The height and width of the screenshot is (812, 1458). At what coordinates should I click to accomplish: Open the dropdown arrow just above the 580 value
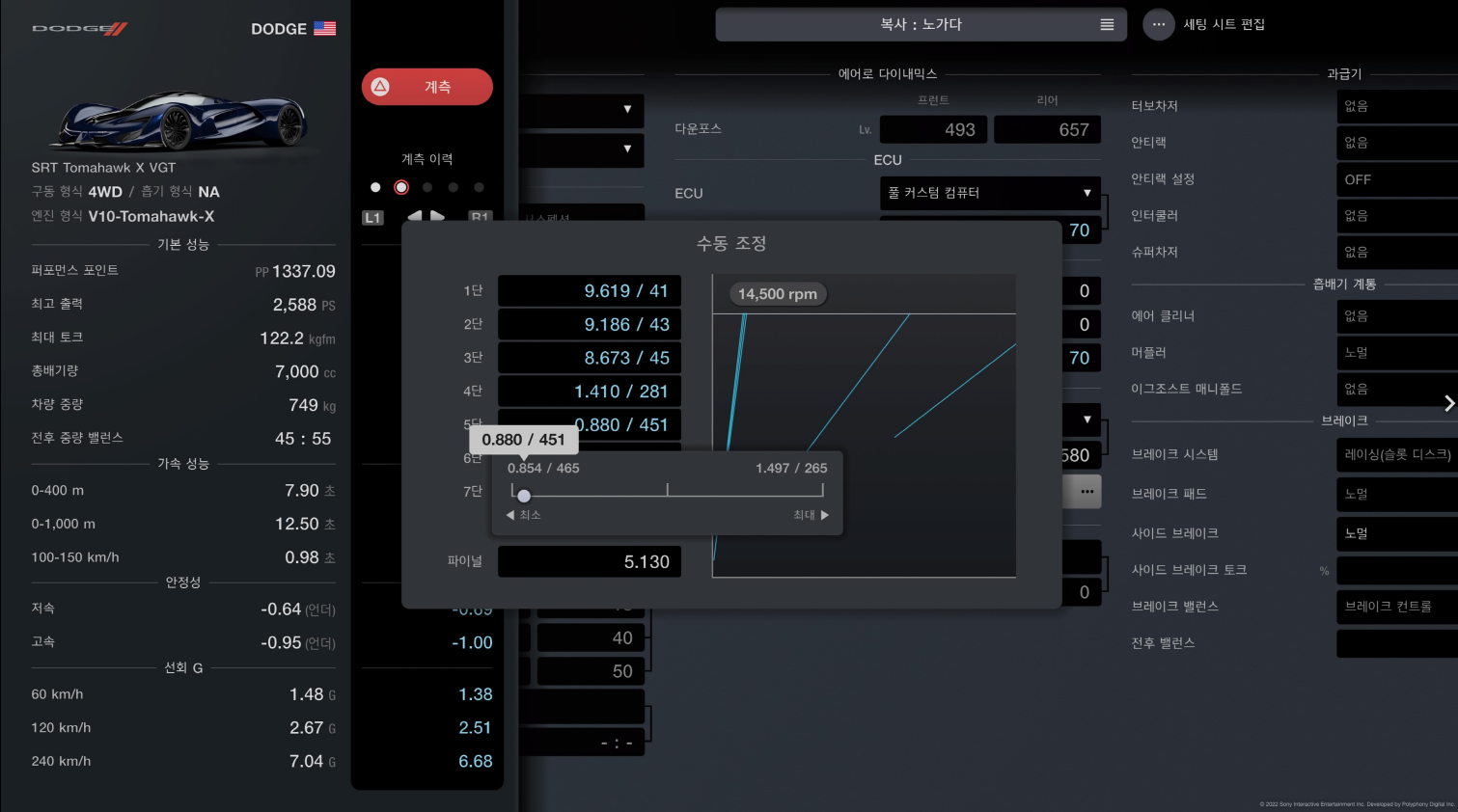pos(1087,420)
